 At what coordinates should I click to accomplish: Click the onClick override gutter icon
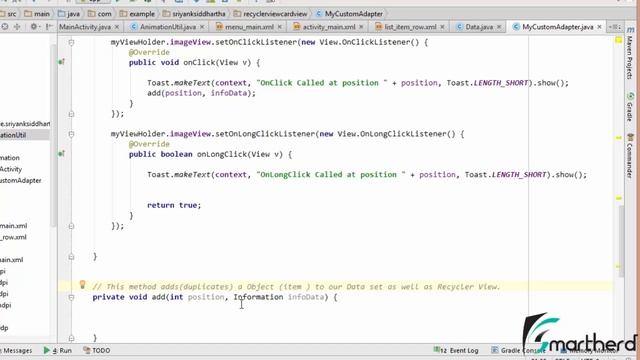click(x=62, y=62)
